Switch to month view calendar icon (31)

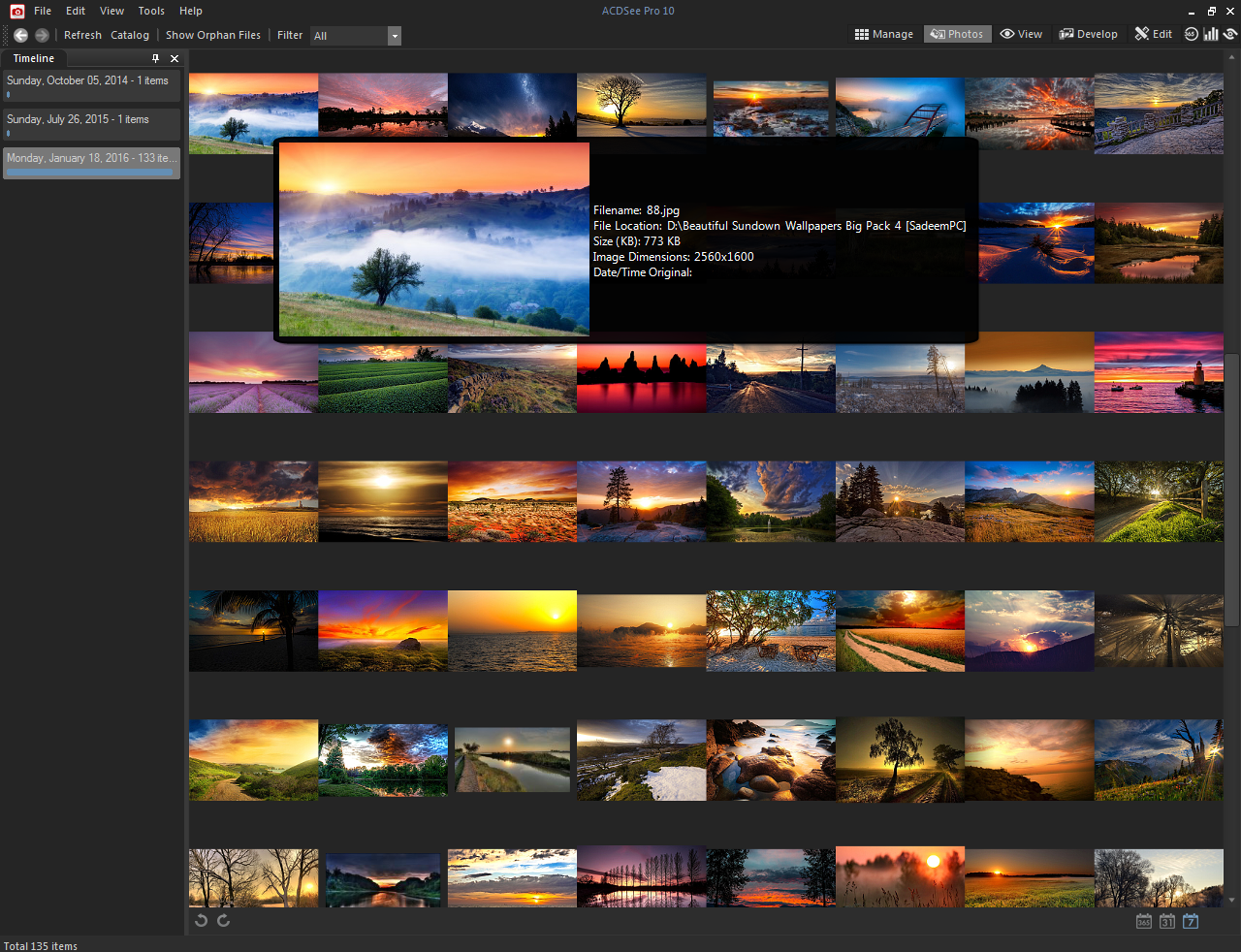tap(1167, 921)
